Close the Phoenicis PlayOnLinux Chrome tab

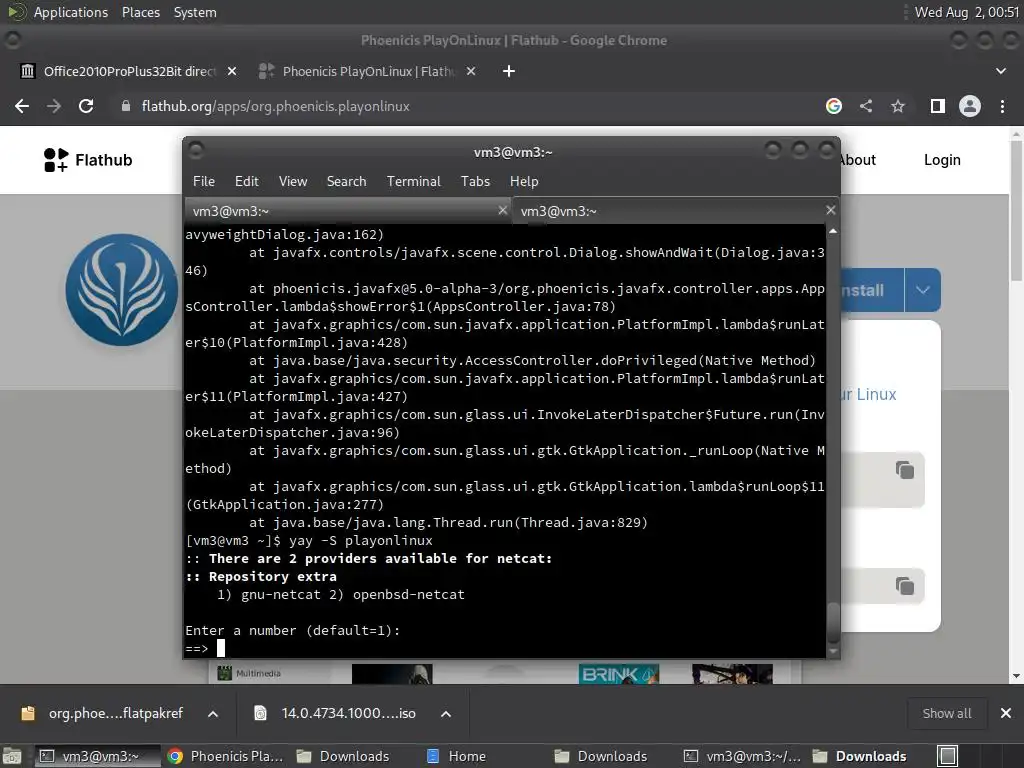pos(471,71)
